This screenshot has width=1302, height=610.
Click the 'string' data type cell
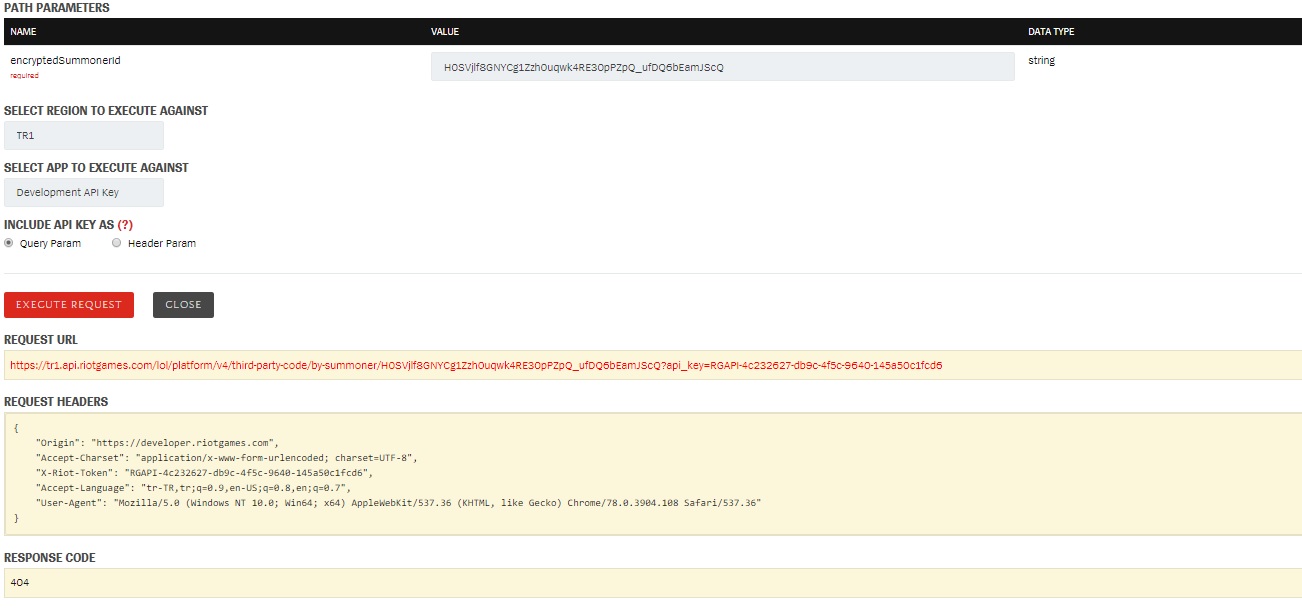tap(1041, 61)
